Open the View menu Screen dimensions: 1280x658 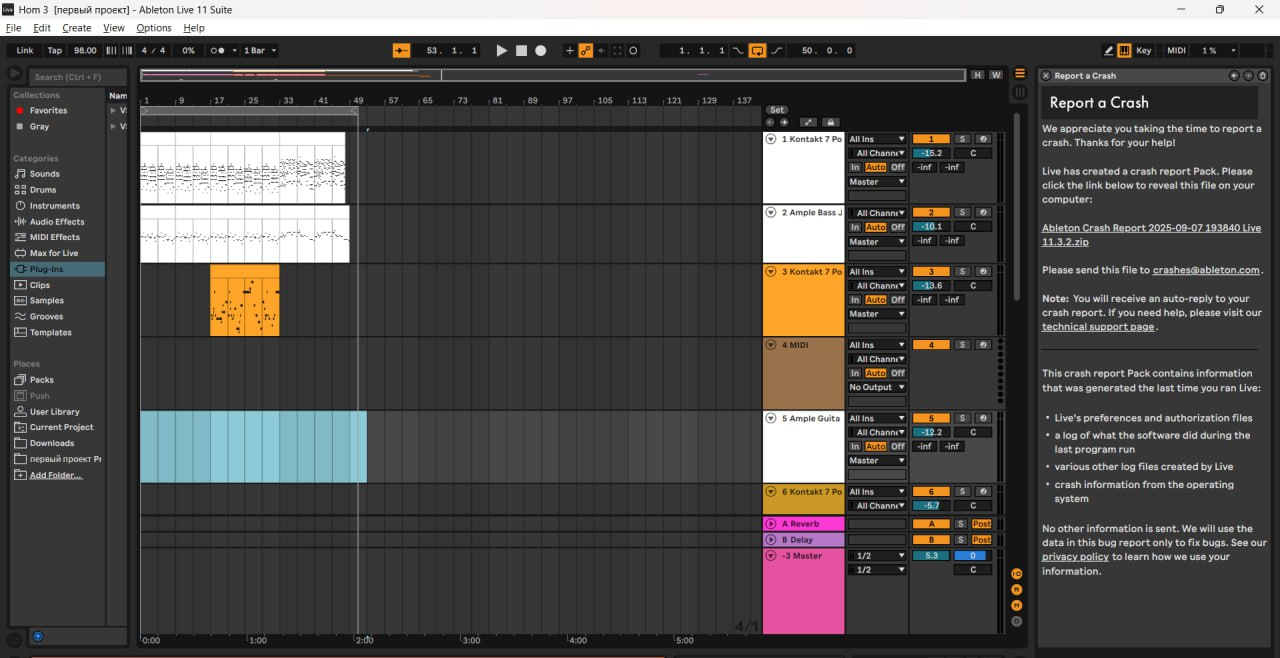[x=114, y=28]
